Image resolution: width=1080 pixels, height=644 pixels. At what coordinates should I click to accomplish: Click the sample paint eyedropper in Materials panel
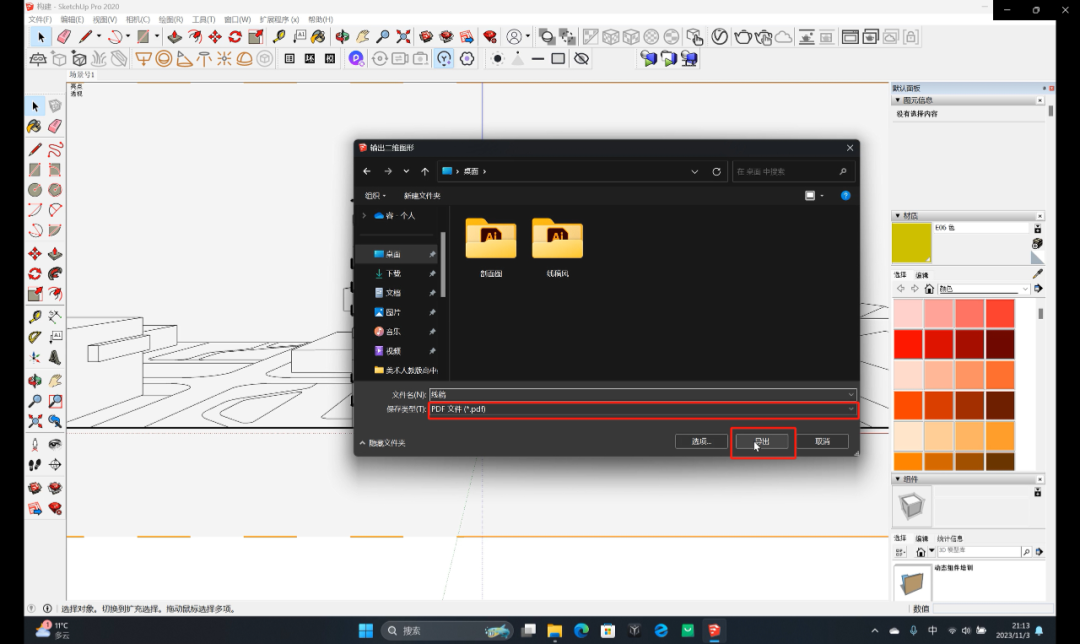(1037, 274)
